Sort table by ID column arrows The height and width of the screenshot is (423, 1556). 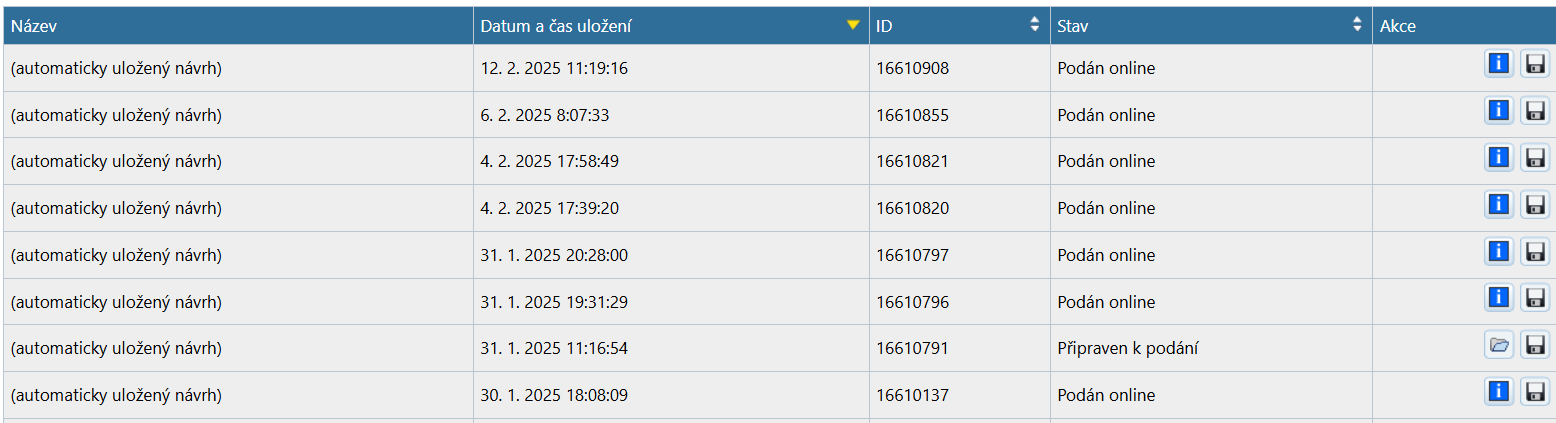pos(1034,25)
